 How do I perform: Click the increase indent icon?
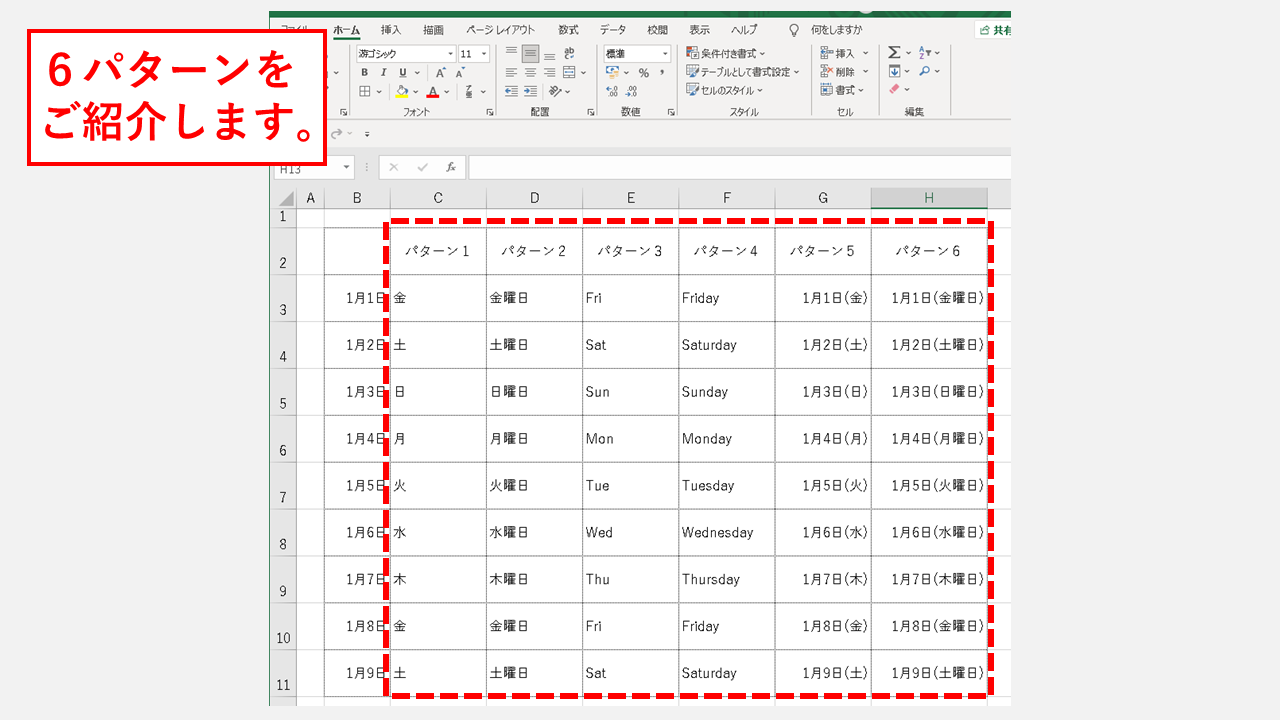531,91
